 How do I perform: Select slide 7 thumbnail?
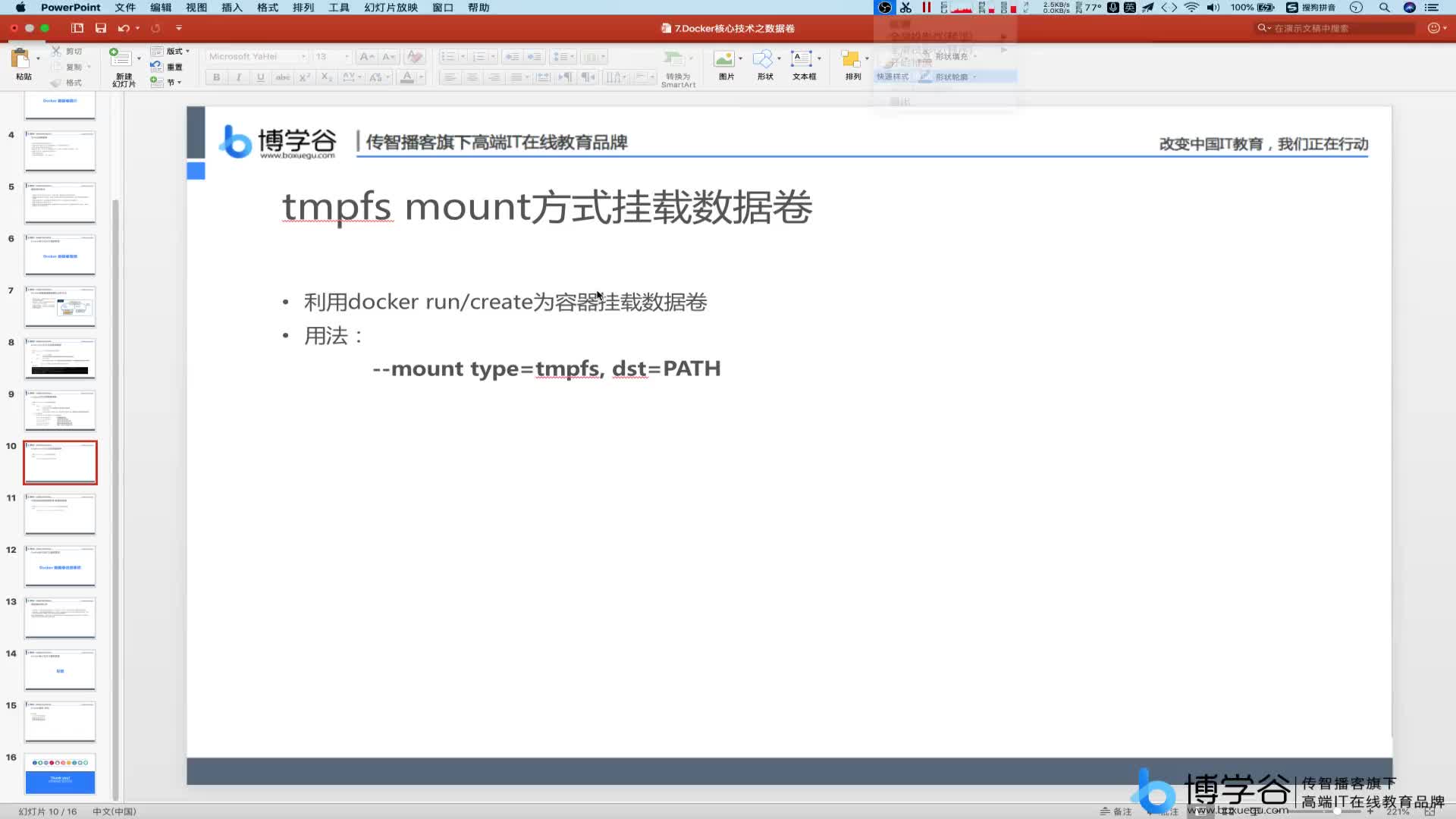pos(60,306)
